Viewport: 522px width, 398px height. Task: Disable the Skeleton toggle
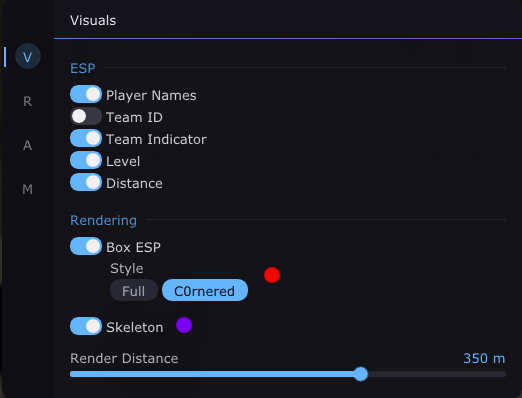[x=86, y=326]
